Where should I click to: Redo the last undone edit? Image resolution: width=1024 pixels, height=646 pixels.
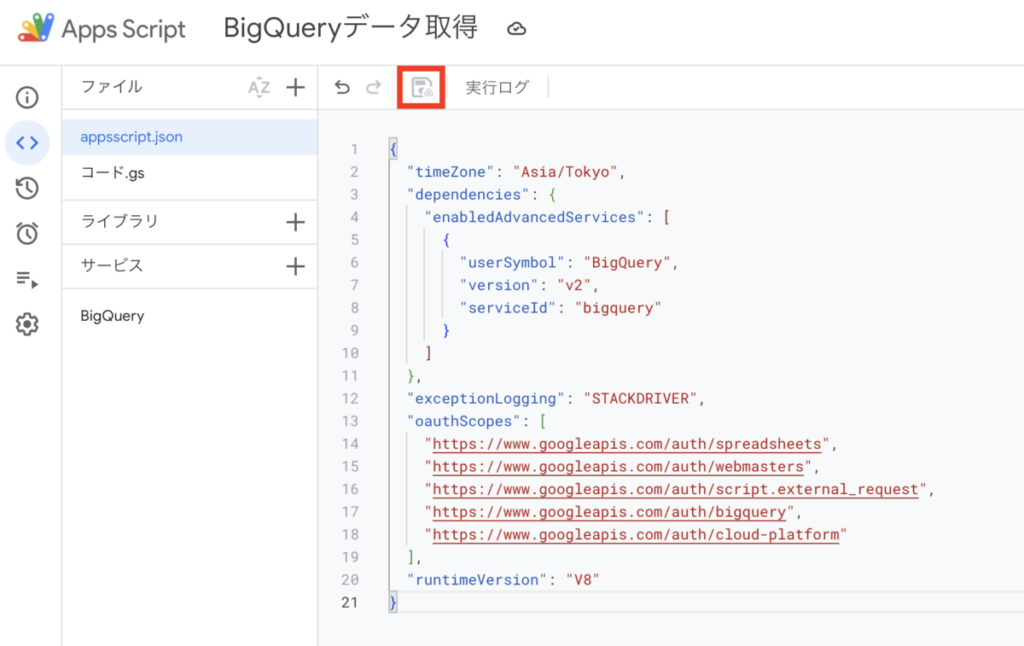pos(374,87)
